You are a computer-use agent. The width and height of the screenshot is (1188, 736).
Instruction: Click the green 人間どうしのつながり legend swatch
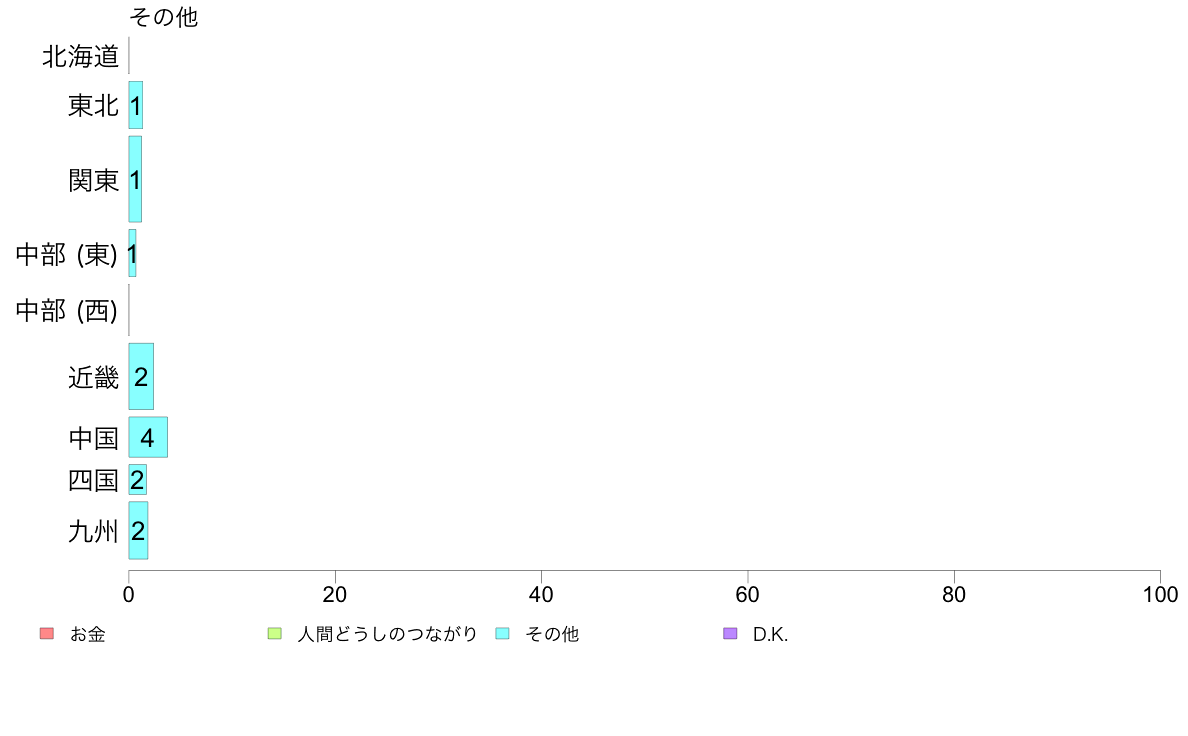pyautogui.click(x=275, y=633)
